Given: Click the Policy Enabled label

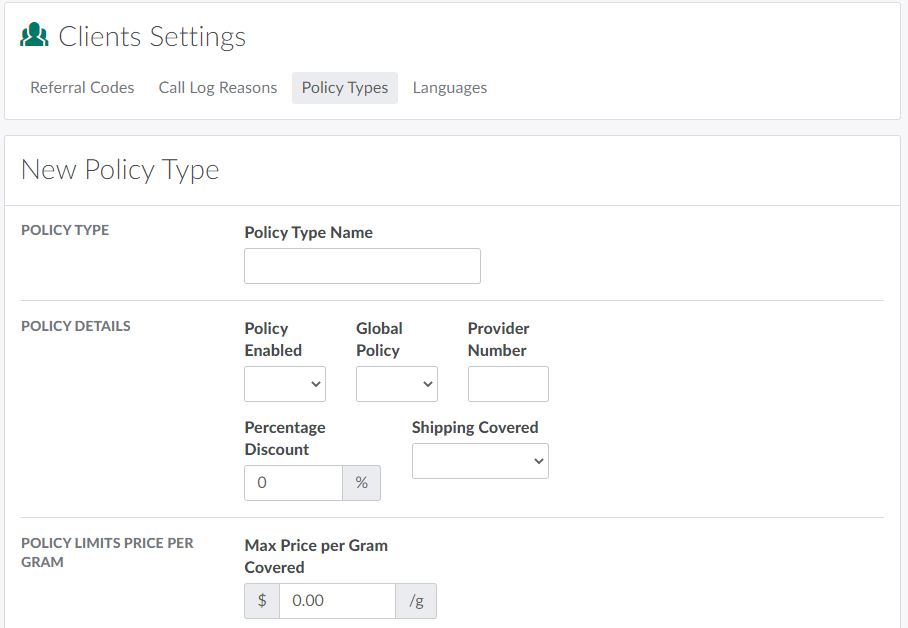Looking at the screenshot, I should [273, 339].
